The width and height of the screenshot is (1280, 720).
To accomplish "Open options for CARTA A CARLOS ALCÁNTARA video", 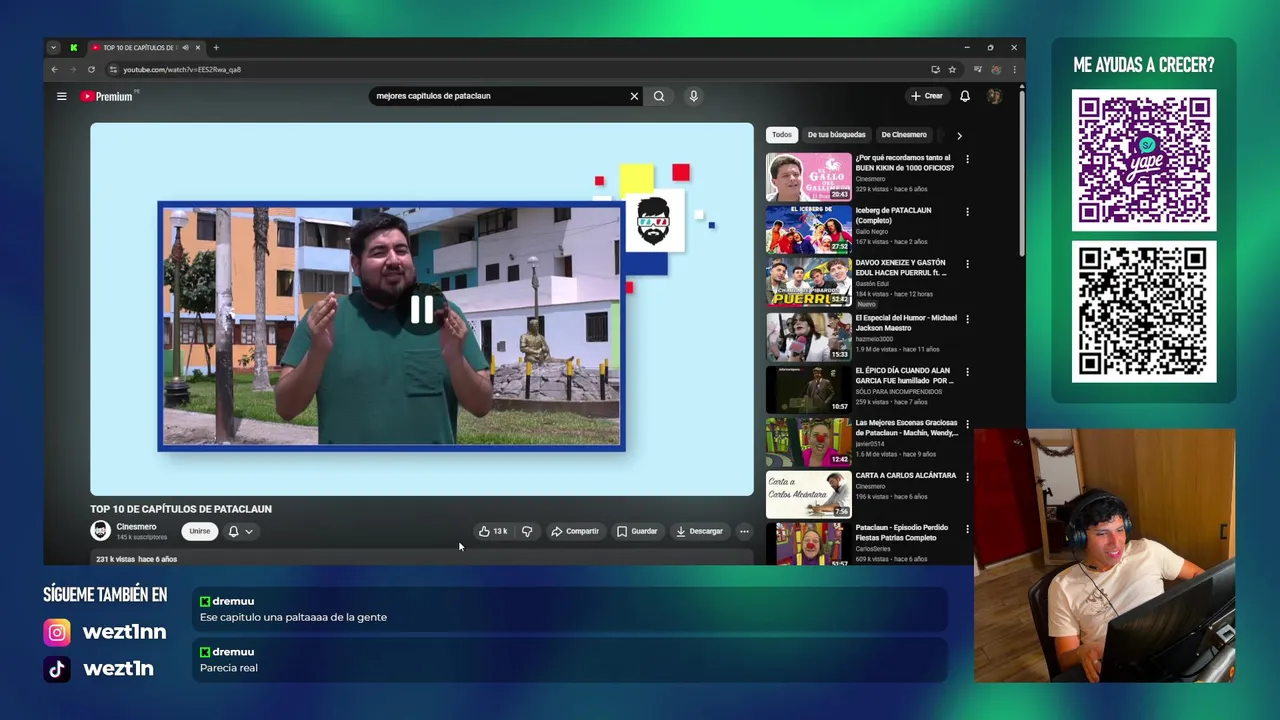I will 967,476.
